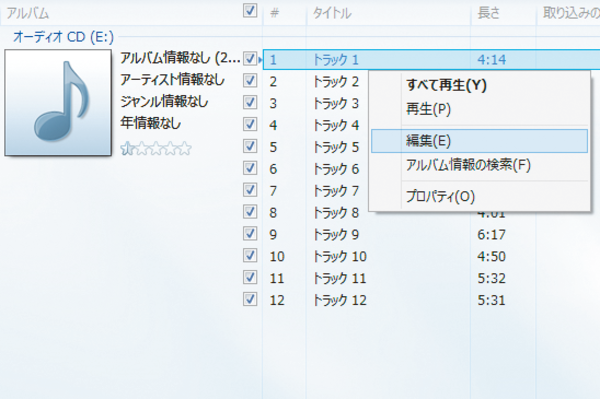Set the album's rating to three stars
Viewport: 600px width, 399px height.
pos(156,148)
